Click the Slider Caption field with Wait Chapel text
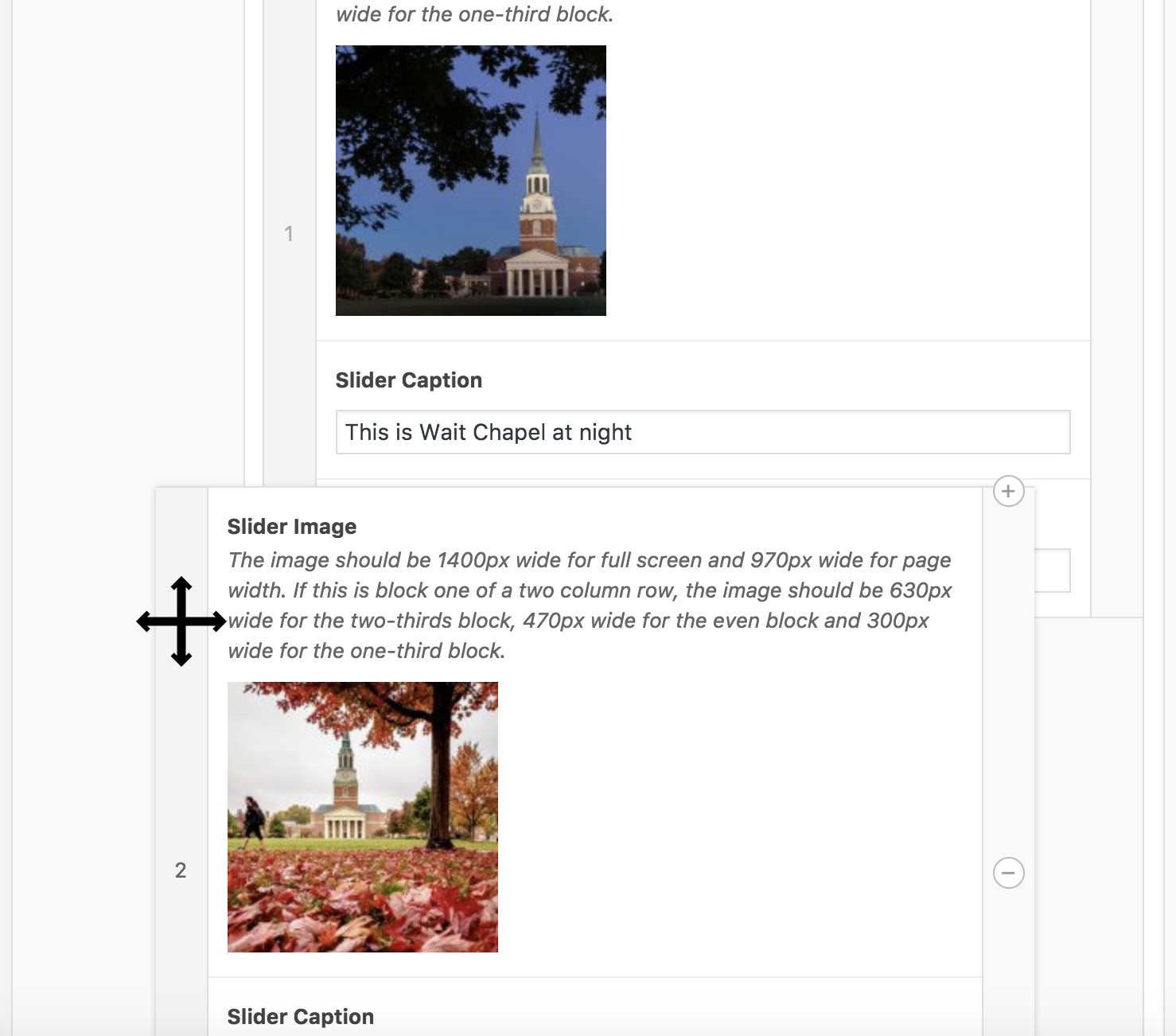1176x1036 pixels. [703, 432]
